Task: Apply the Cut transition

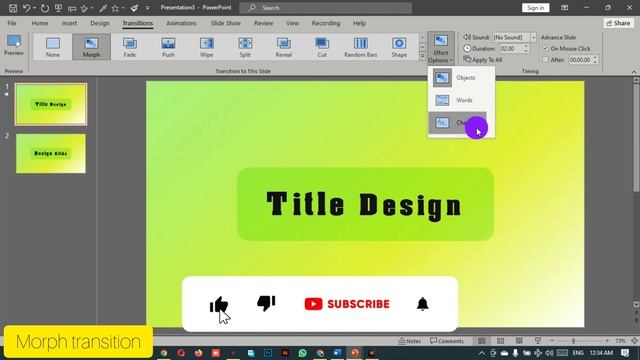Action: click(x=322, y=47)
